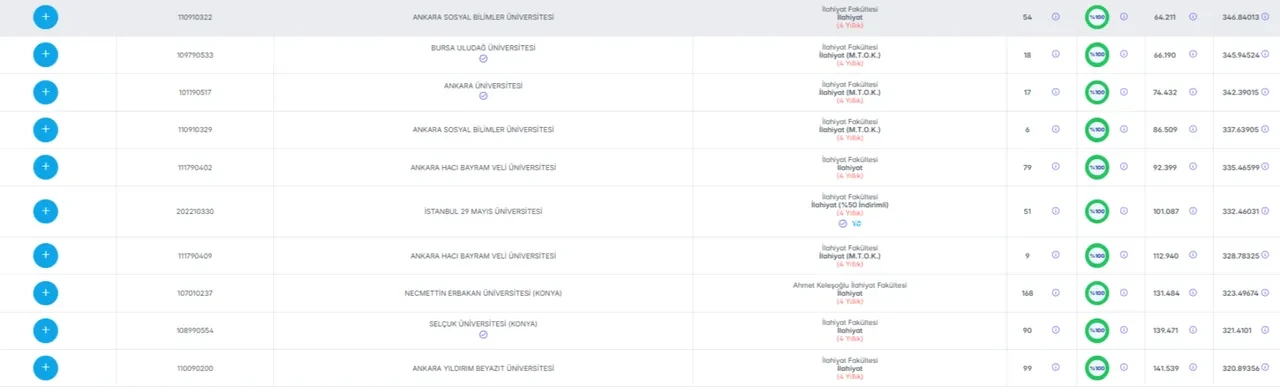Click %100 occupancy ring in İstanbul 29 Mayıs row
The width and height of the screenshot is (1280, 387).
pyautogui.click(x=1097, y=211)
